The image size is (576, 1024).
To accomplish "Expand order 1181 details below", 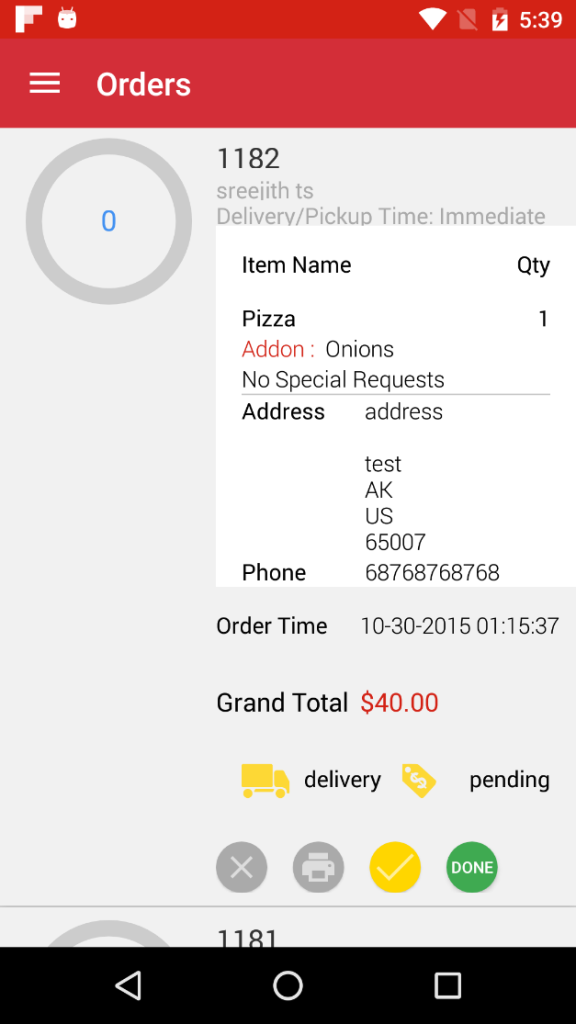I will (246, 938).
